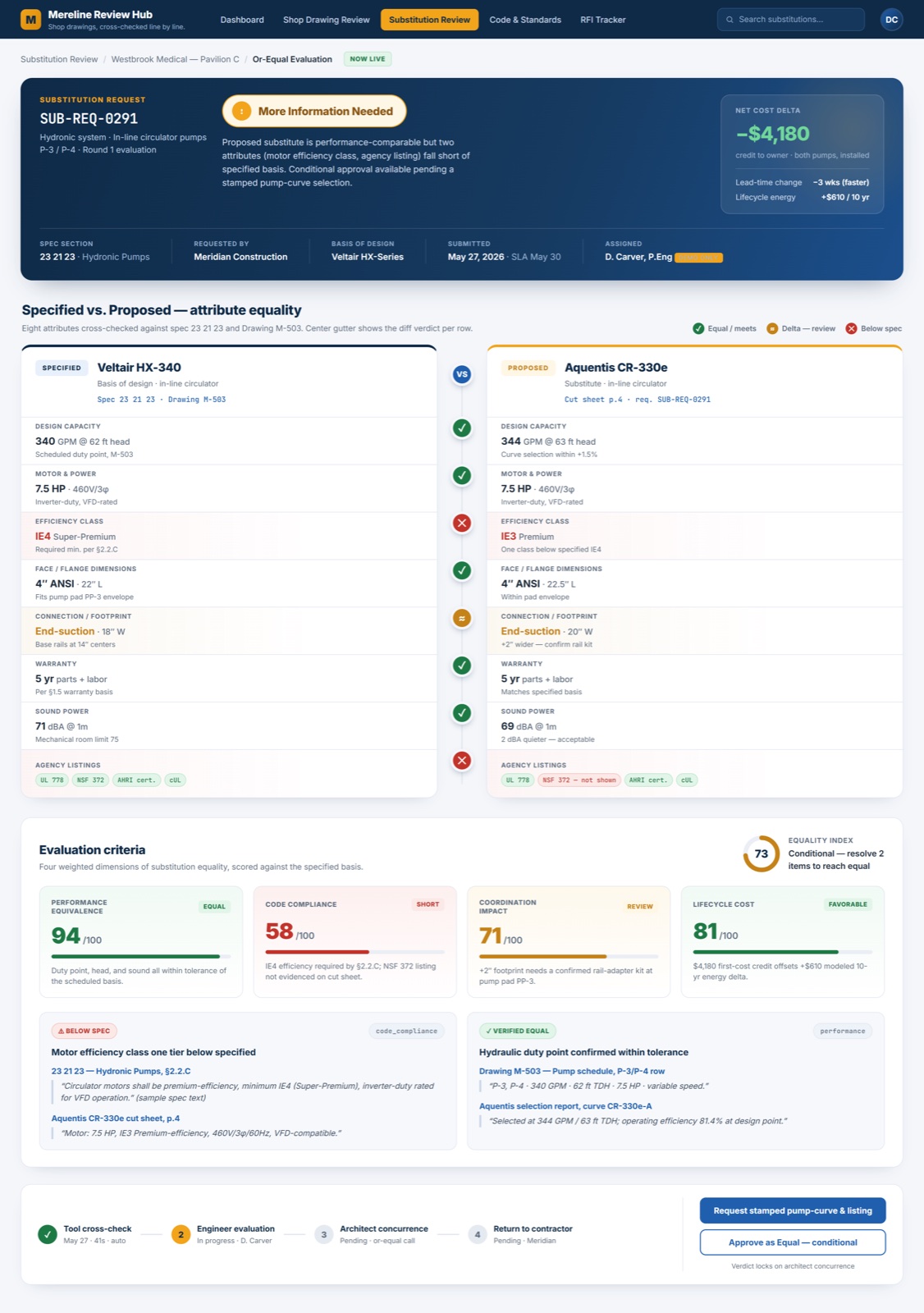Click the orange delta verdict for Connection / Footprint
This screenshot has width=924, height=1313.
tap(462, 618)
